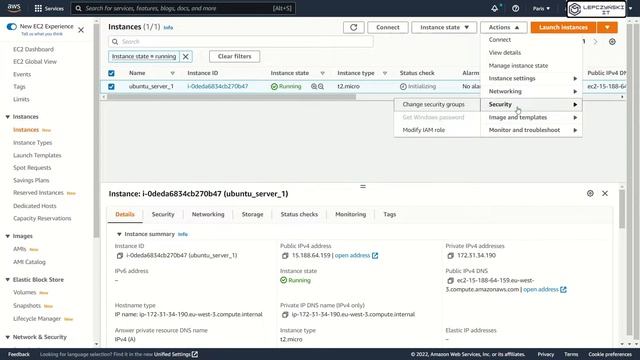This screenshot has height=360, width=640.
Task: Open the help question mark icon
Action: pos(516,8)
